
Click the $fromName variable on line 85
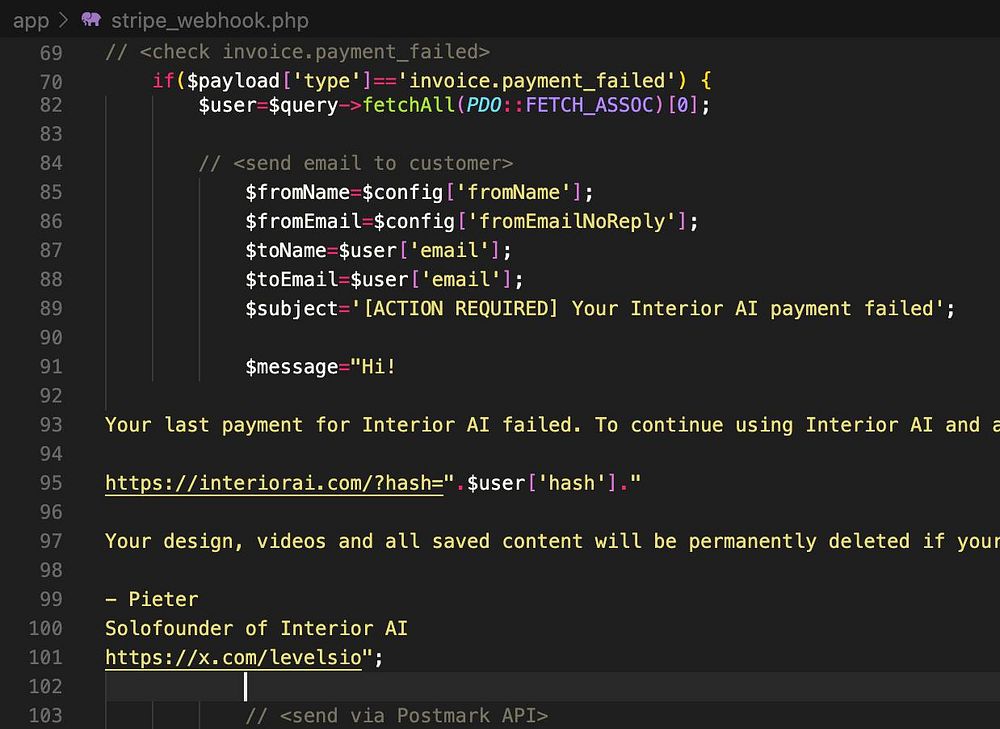click(x=298, y=192)
